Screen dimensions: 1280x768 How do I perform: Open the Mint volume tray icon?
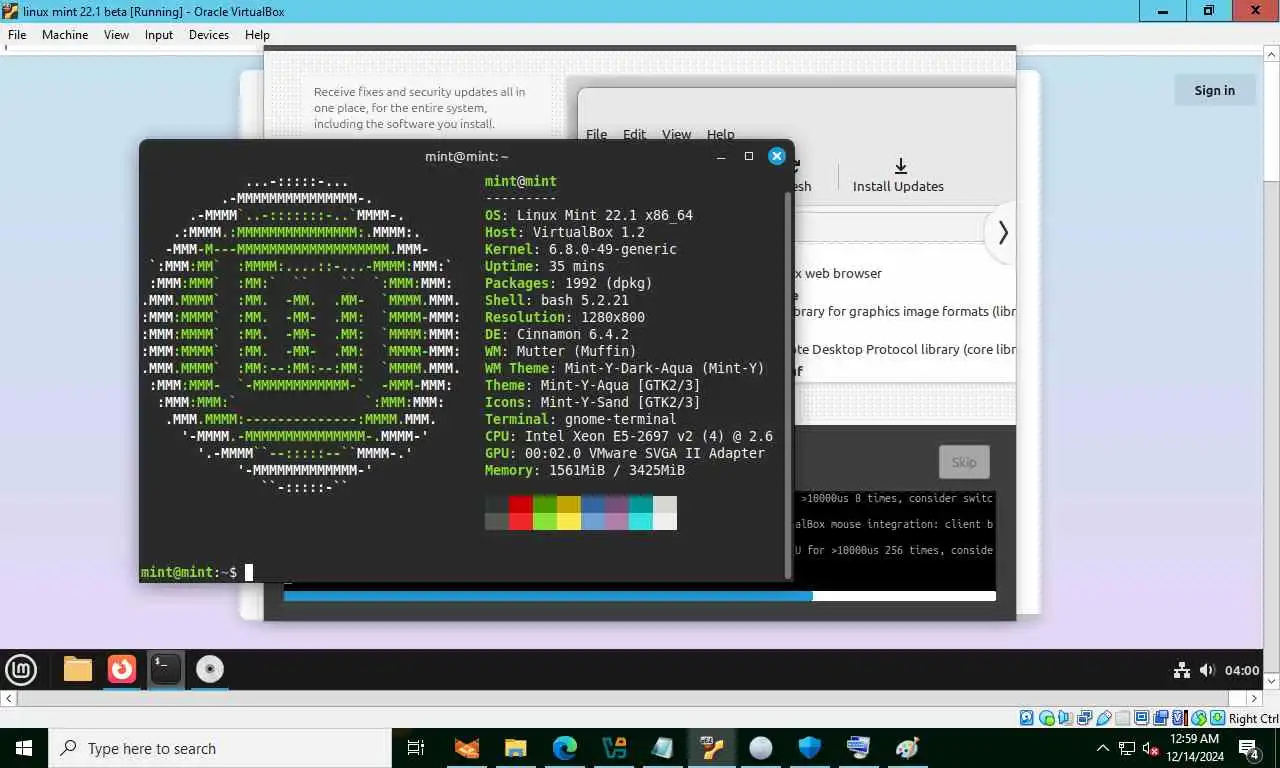(x=1207, y=670)
